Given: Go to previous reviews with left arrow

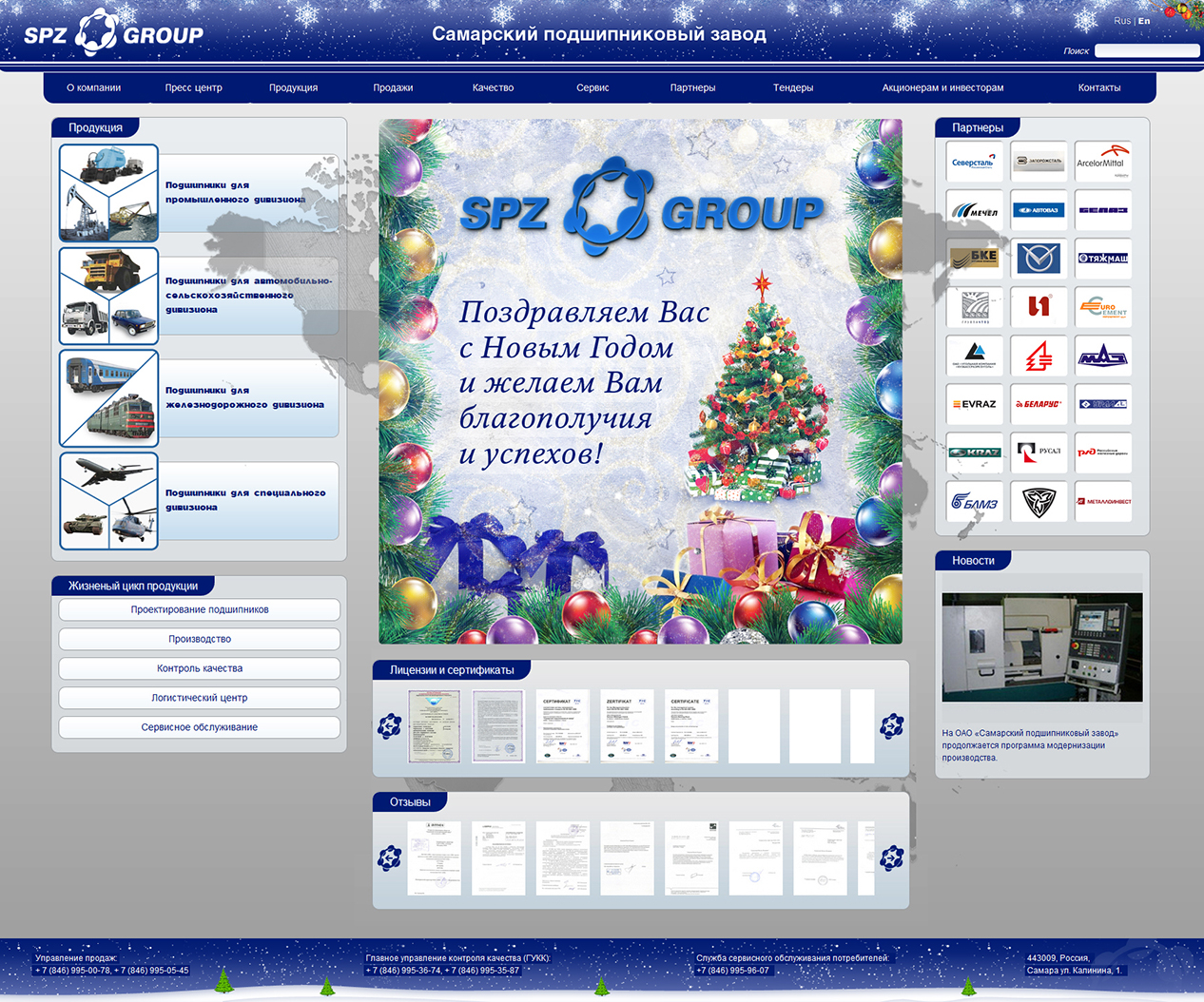Looking at the screenshot, I should point(390,858).
